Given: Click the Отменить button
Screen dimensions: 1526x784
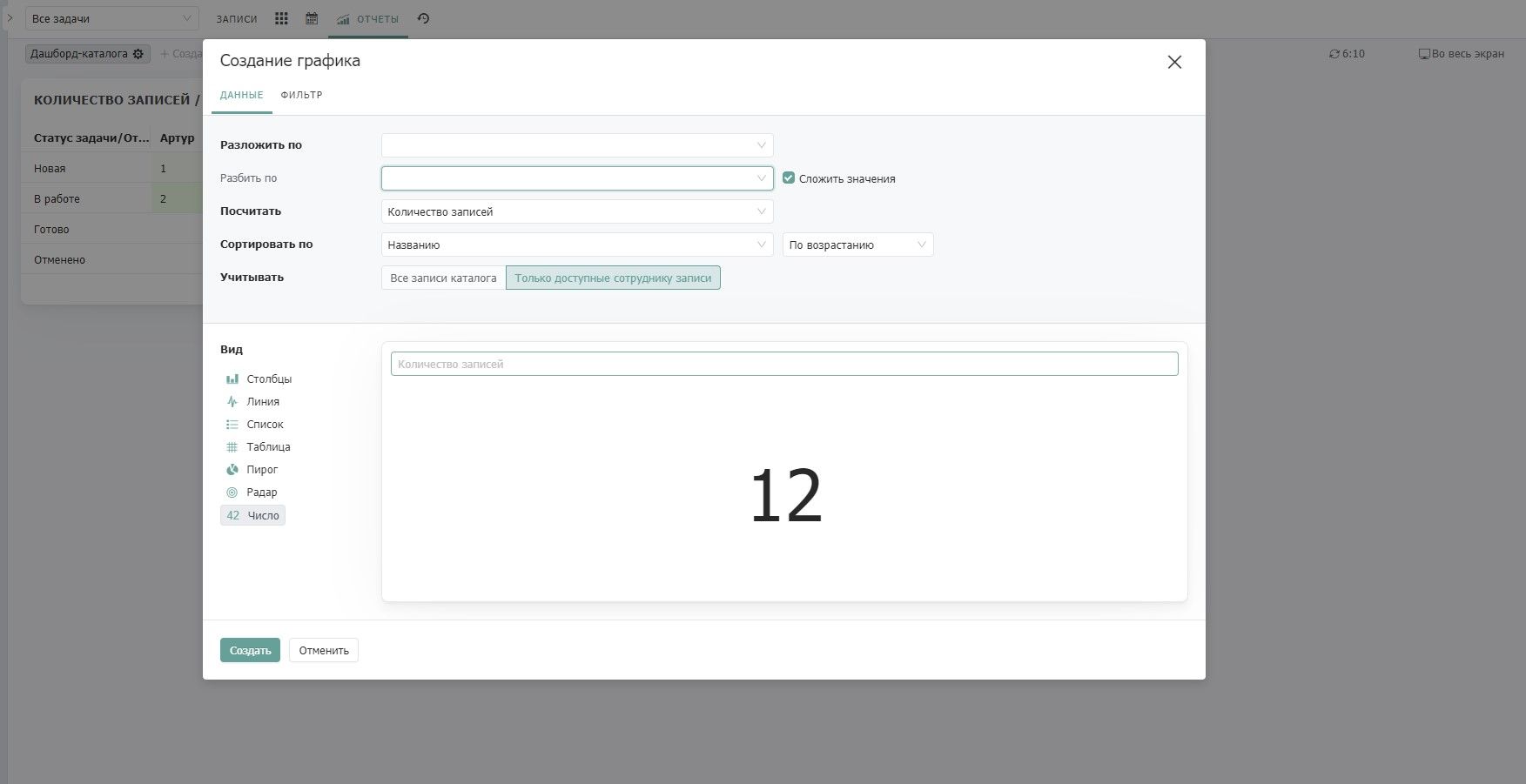Looking at the screenshot, I should click(x=324, y=651).
